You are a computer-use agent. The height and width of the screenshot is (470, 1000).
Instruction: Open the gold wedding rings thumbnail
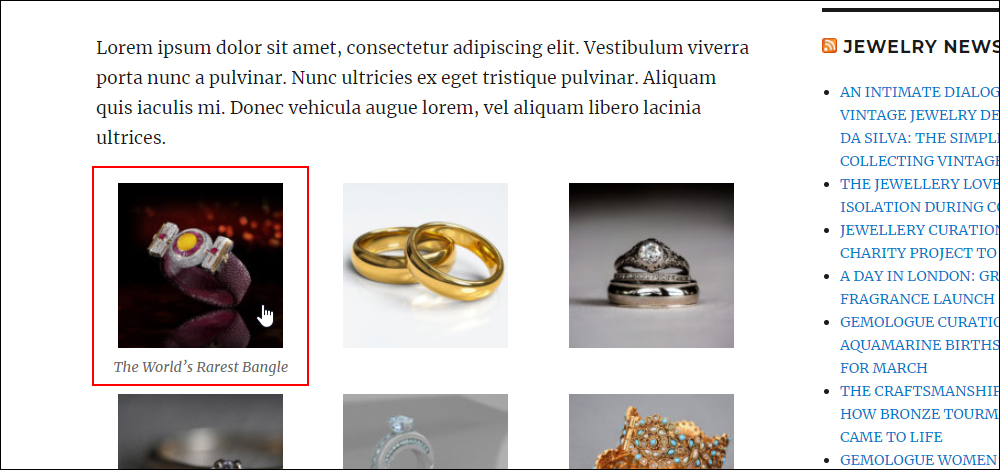tap(425, 265)
